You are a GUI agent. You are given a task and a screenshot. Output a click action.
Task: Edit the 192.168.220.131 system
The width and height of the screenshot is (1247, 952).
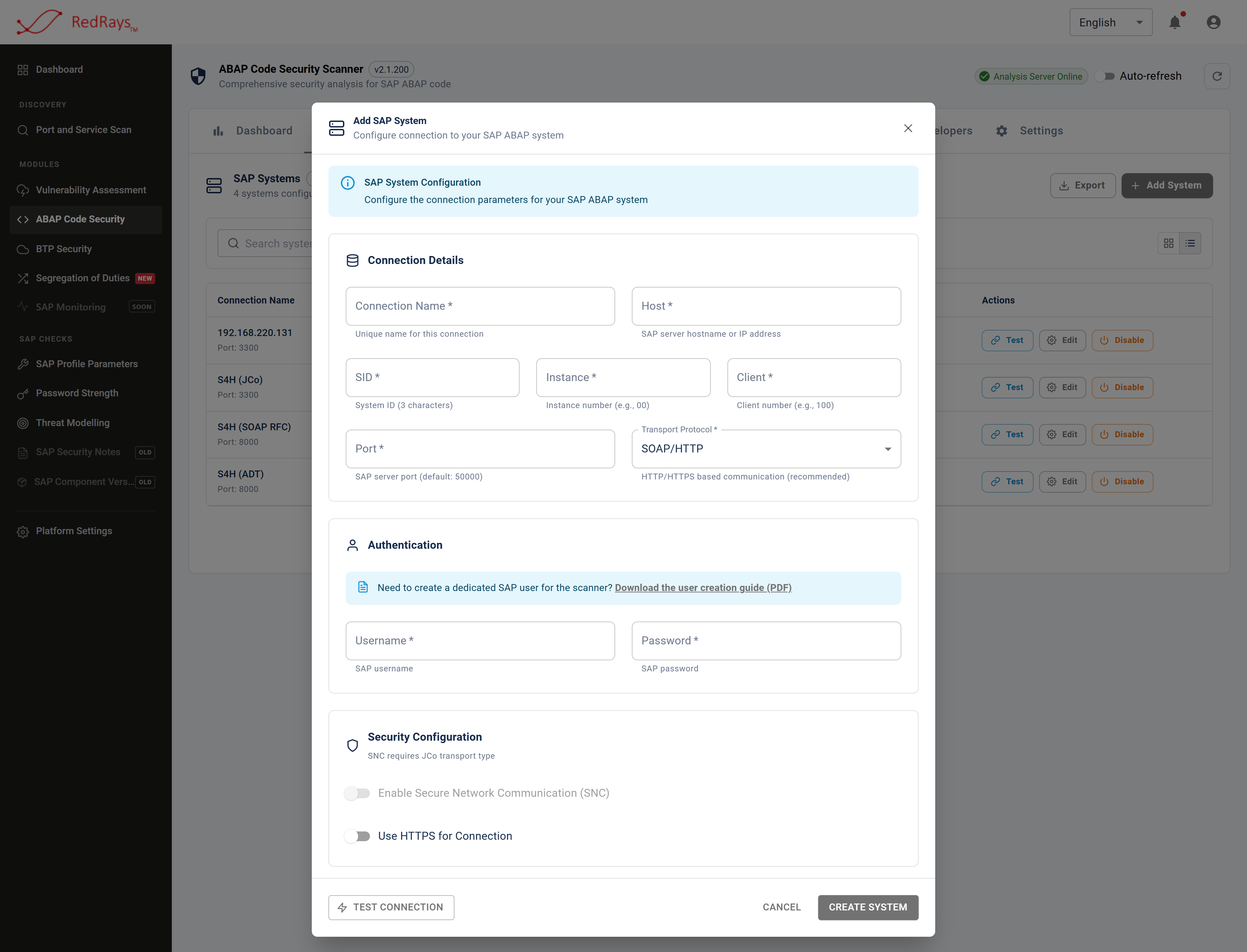pyautogui.click(x=1062, y=340)
